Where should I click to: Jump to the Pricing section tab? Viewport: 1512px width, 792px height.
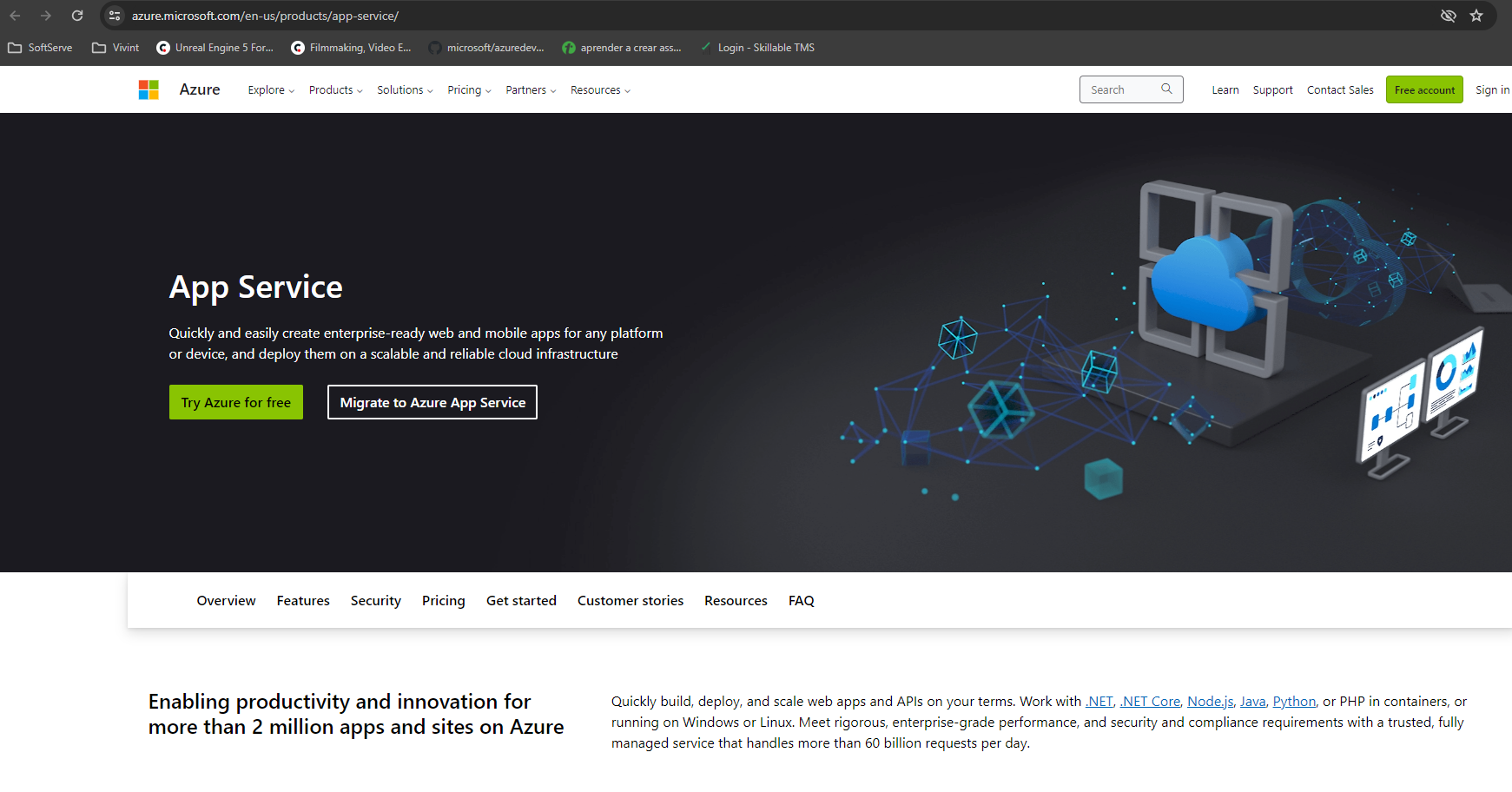[x=444, y=601]
